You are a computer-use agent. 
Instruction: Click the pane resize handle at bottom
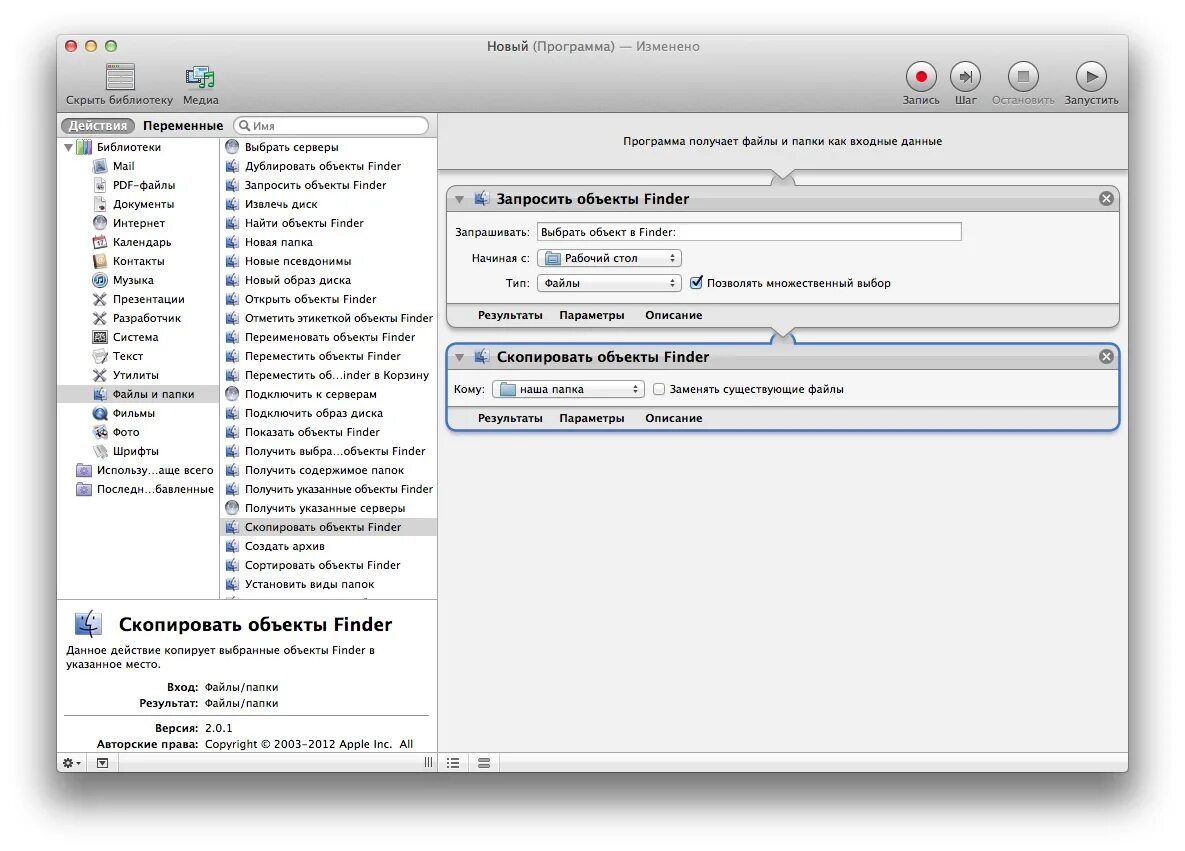coord(429,763)
